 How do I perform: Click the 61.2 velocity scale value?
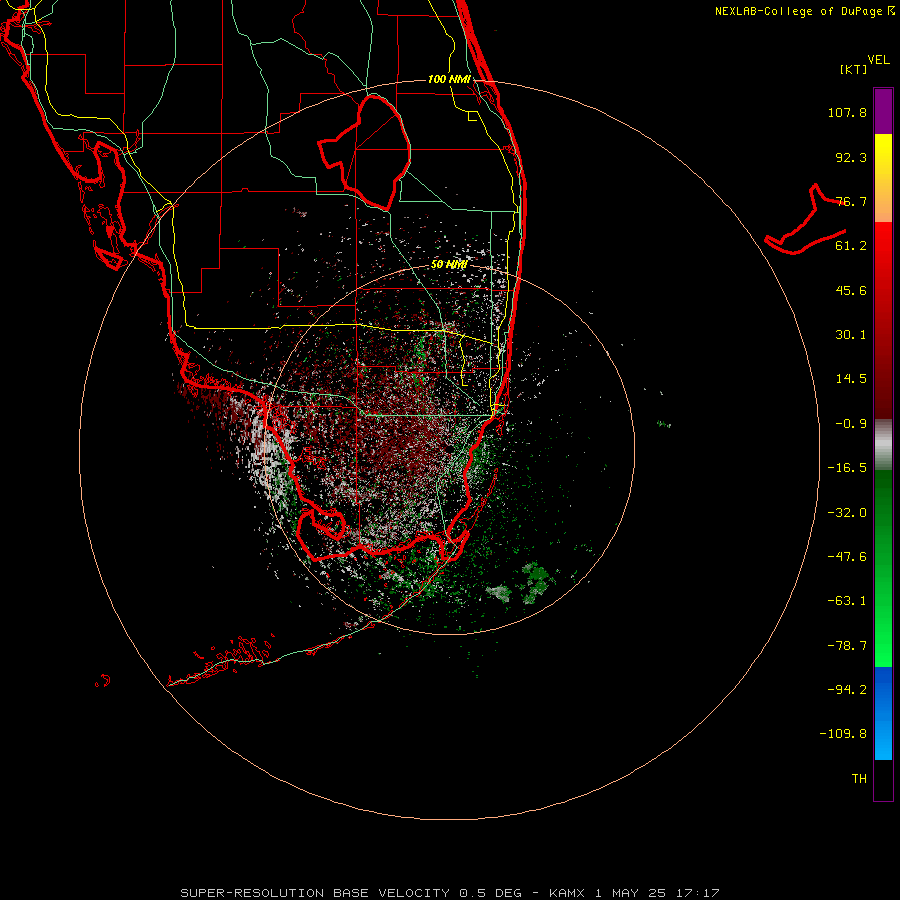point(851,246)
